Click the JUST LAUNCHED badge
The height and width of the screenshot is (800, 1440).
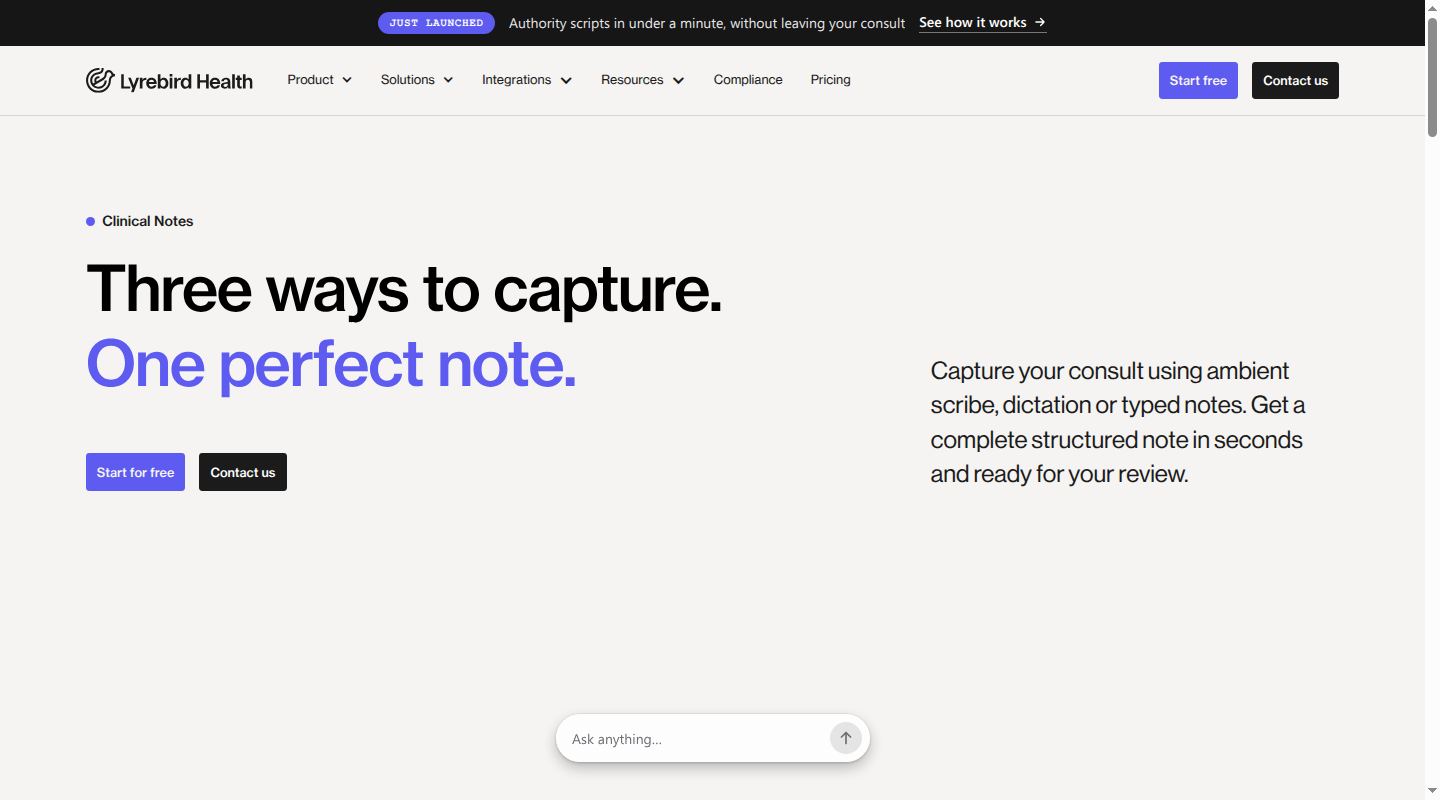point(436,23)
